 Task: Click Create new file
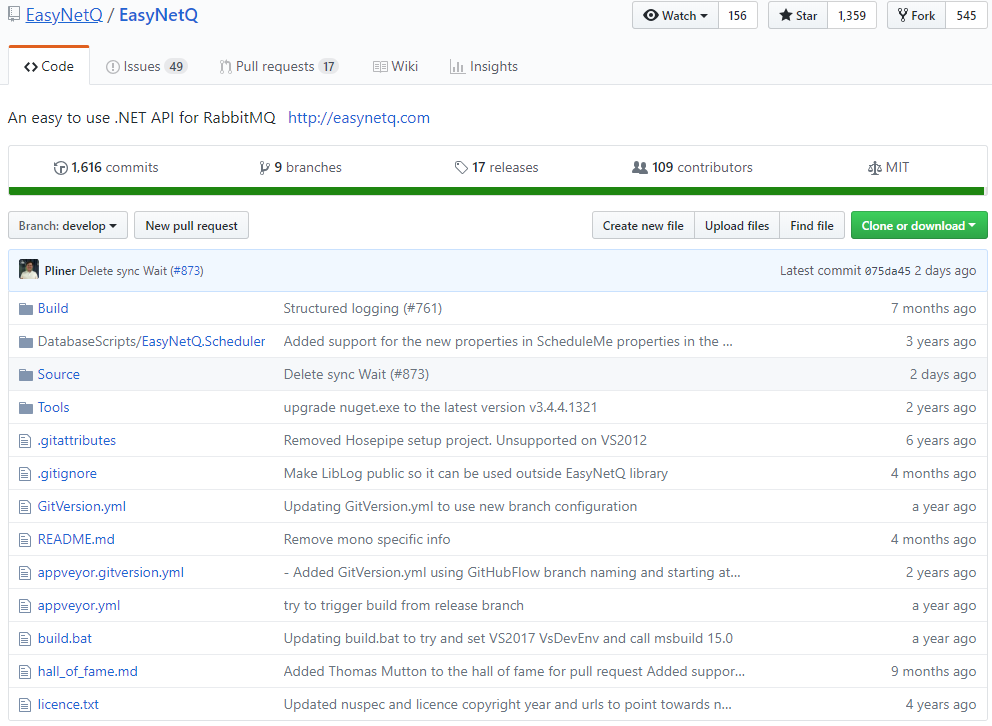pyautogui.click(x=643, y=226)
